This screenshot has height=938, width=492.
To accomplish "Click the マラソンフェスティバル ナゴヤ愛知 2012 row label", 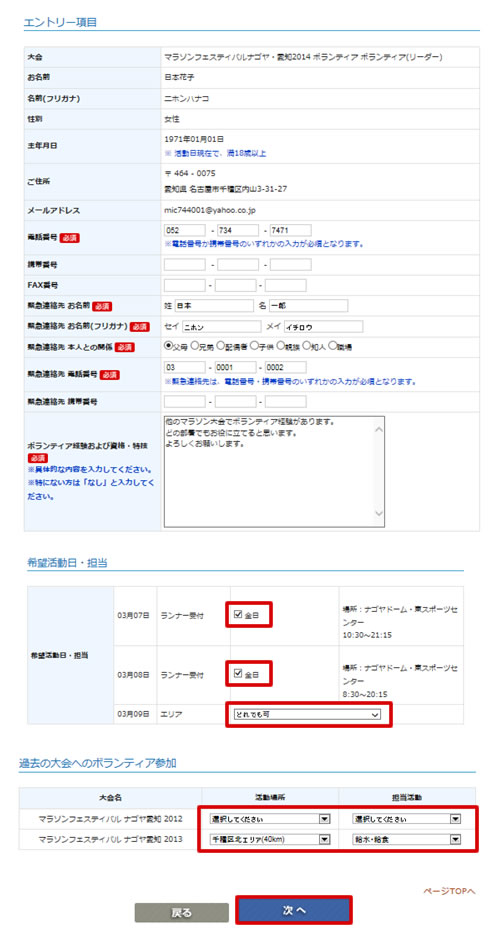I will click(x=110, y=819).
